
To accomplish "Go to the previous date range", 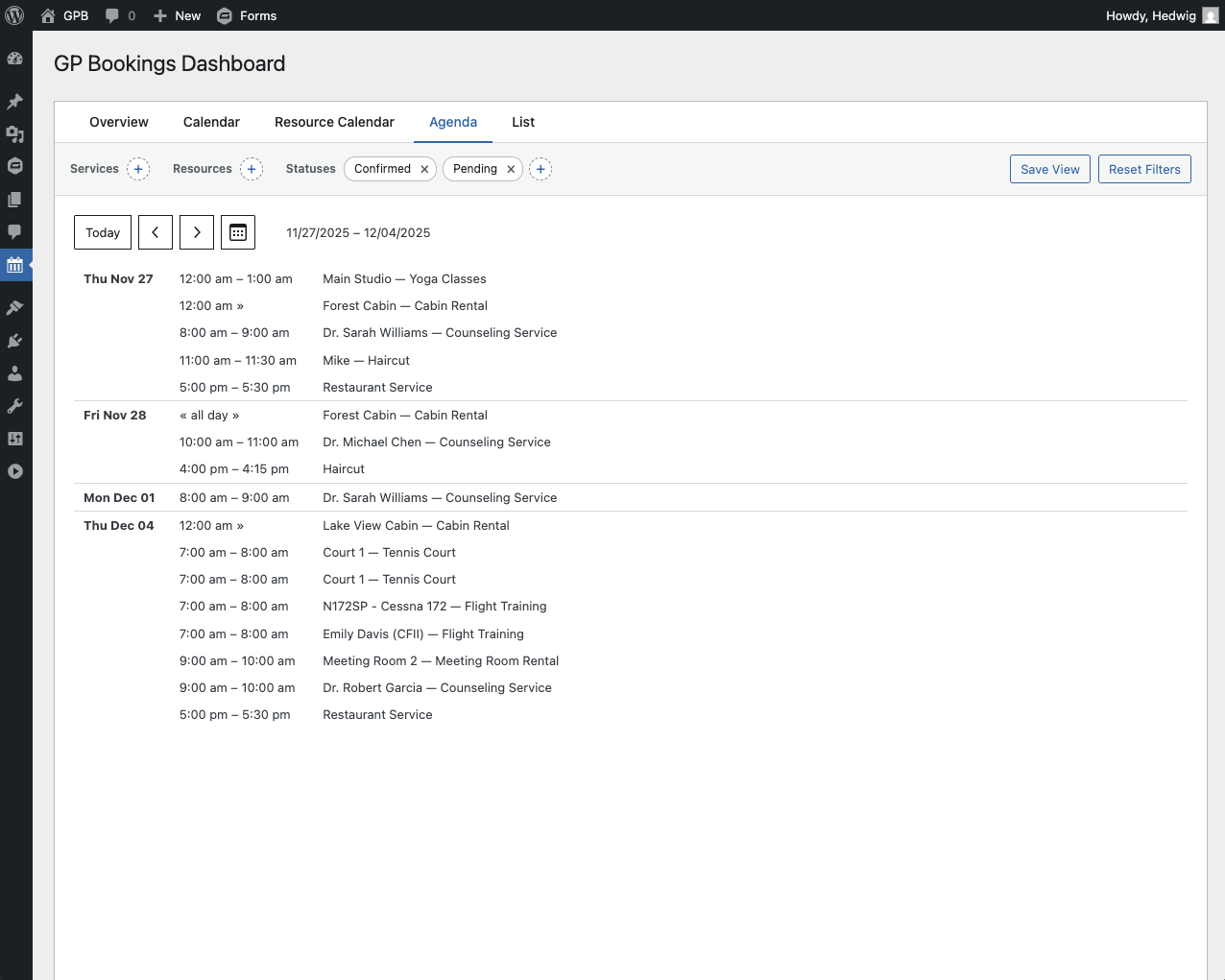I will pos(156,232).
